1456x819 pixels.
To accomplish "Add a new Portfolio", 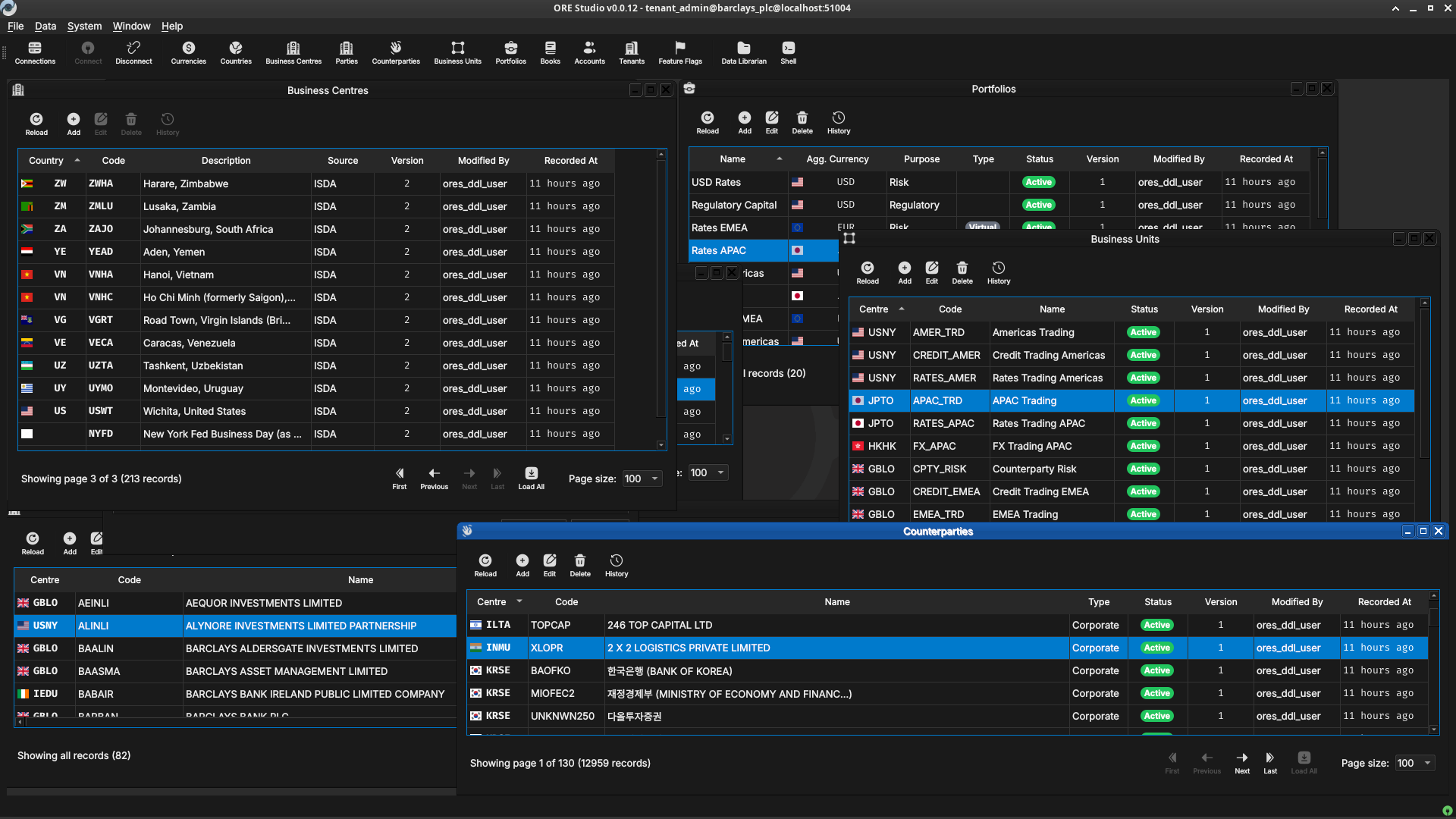I will click(744, 121).
